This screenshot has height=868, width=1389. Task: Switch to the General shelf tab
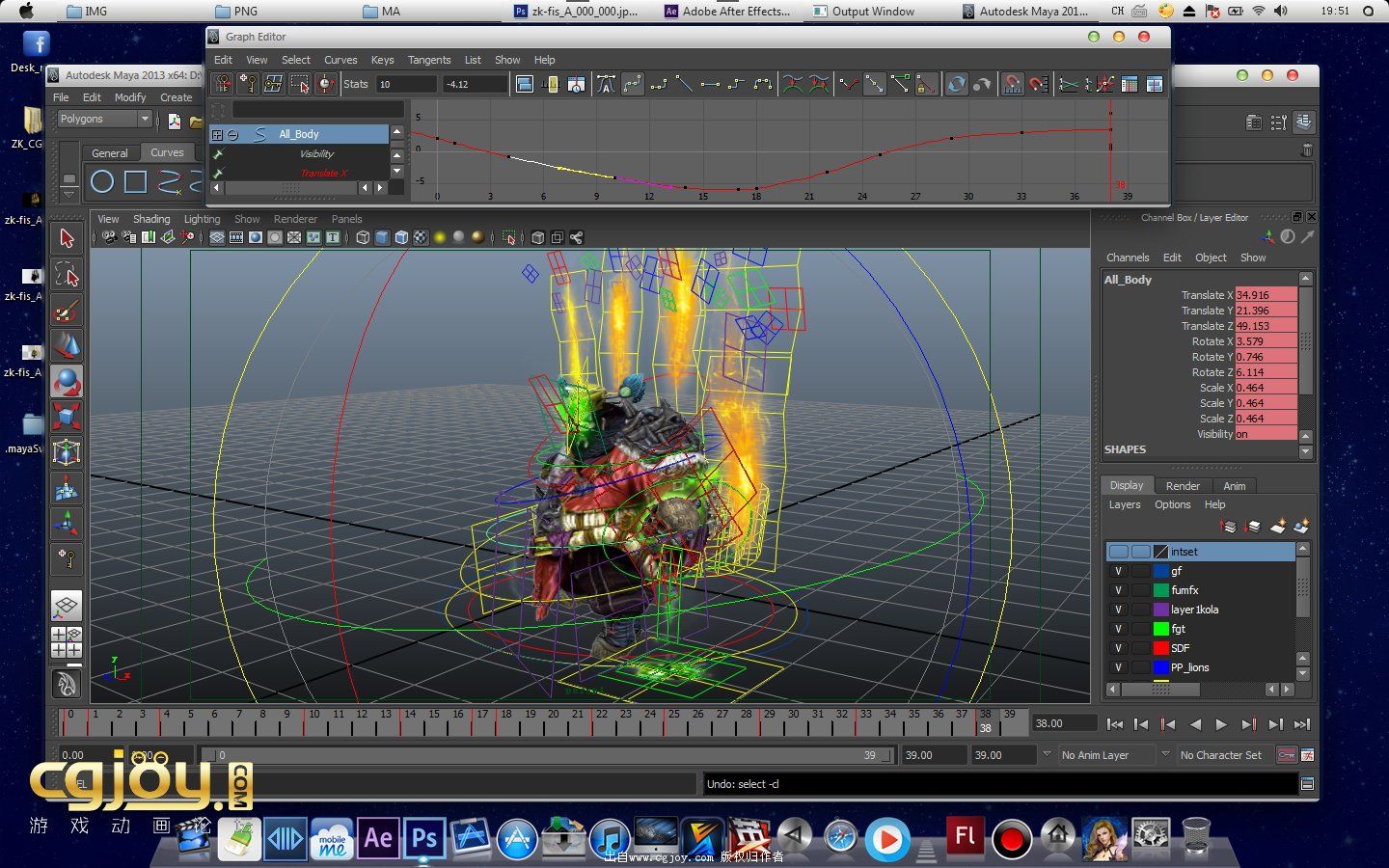click(109, 153)
